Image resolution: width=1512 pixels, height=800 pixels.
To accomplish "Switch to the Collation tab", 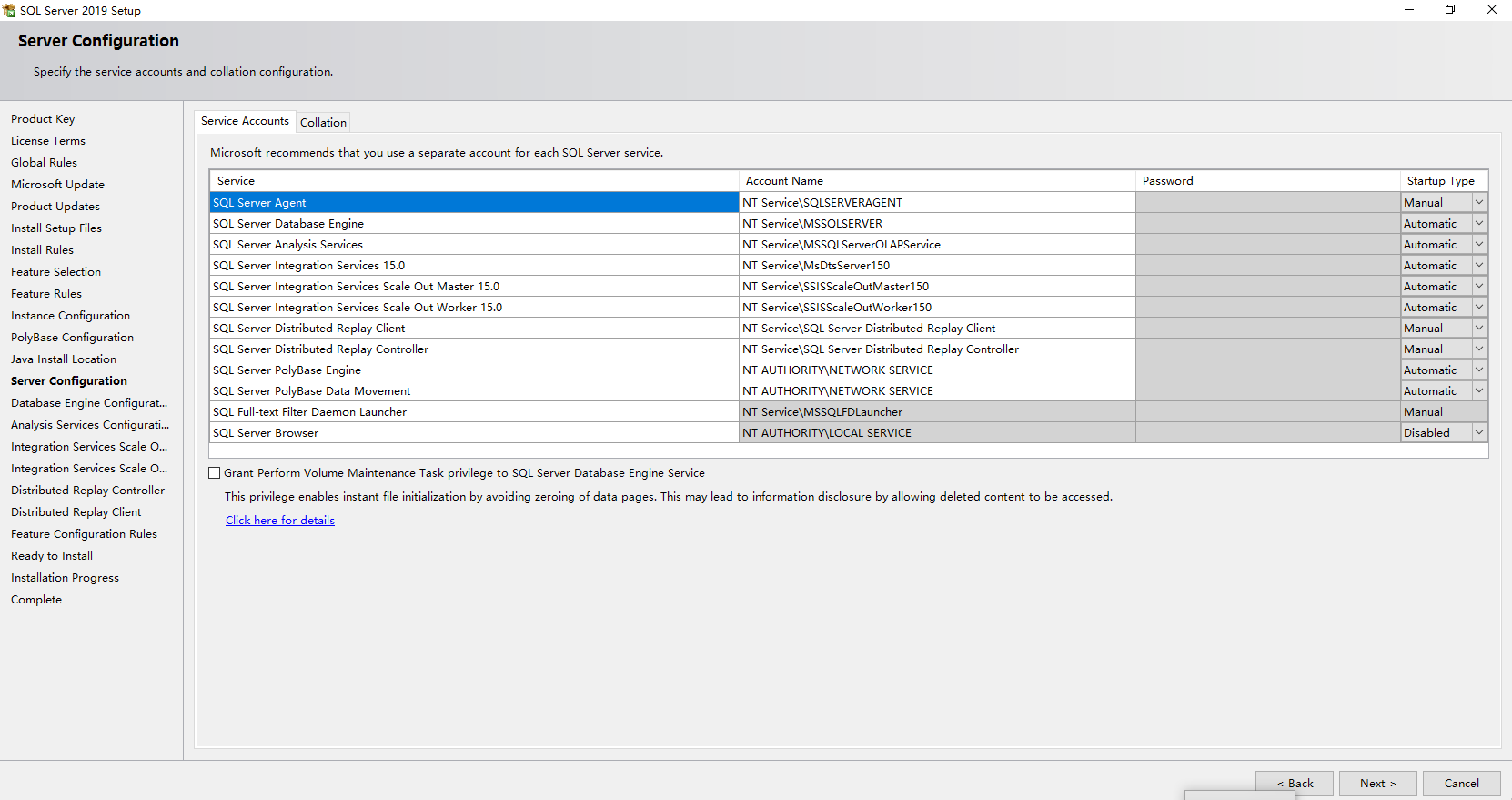I will 323,122.
